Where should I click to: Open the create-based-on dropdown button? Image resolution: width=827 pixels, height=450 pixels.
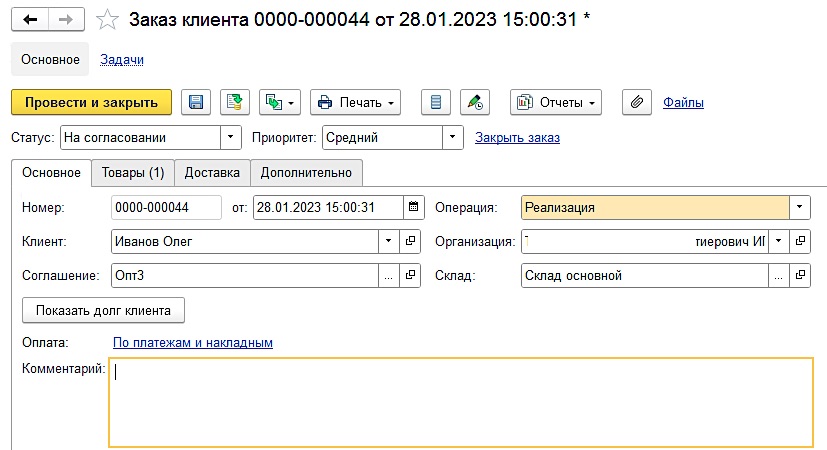[280, 102]
